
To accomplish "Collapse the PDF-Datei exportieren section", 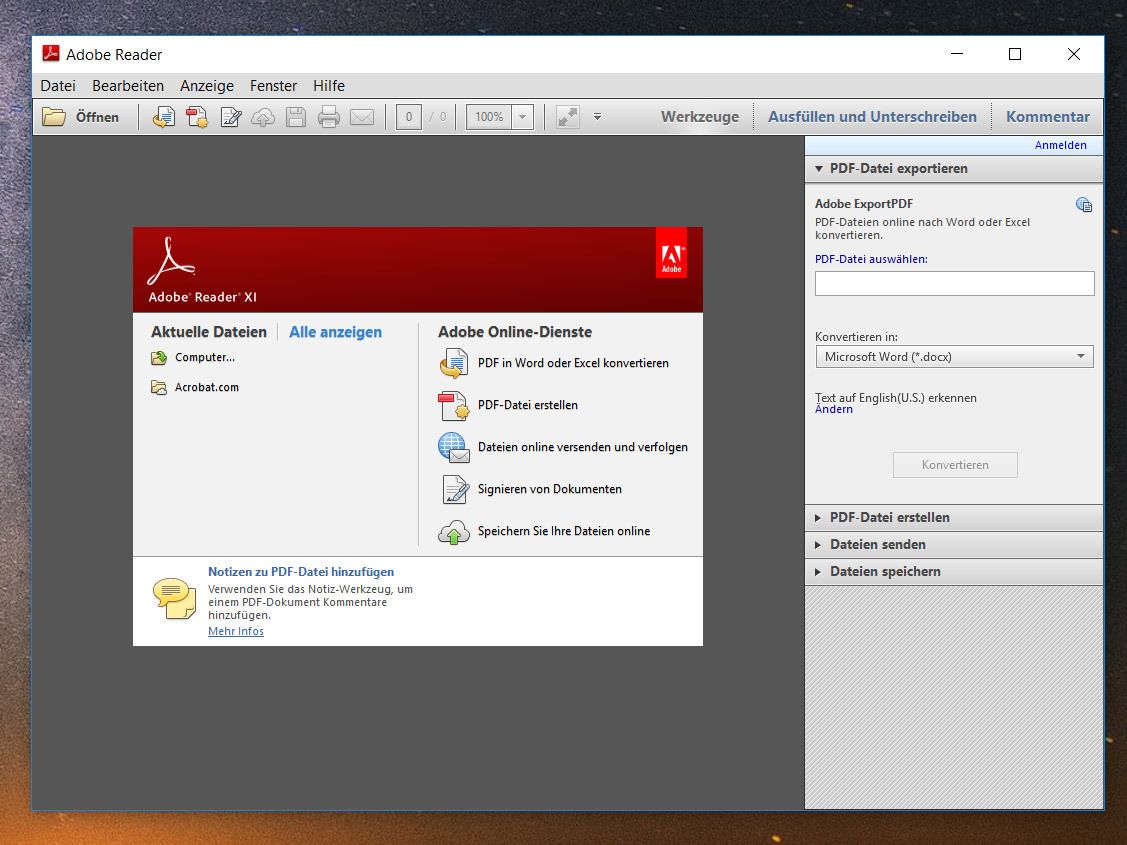I will pos(954,168).
